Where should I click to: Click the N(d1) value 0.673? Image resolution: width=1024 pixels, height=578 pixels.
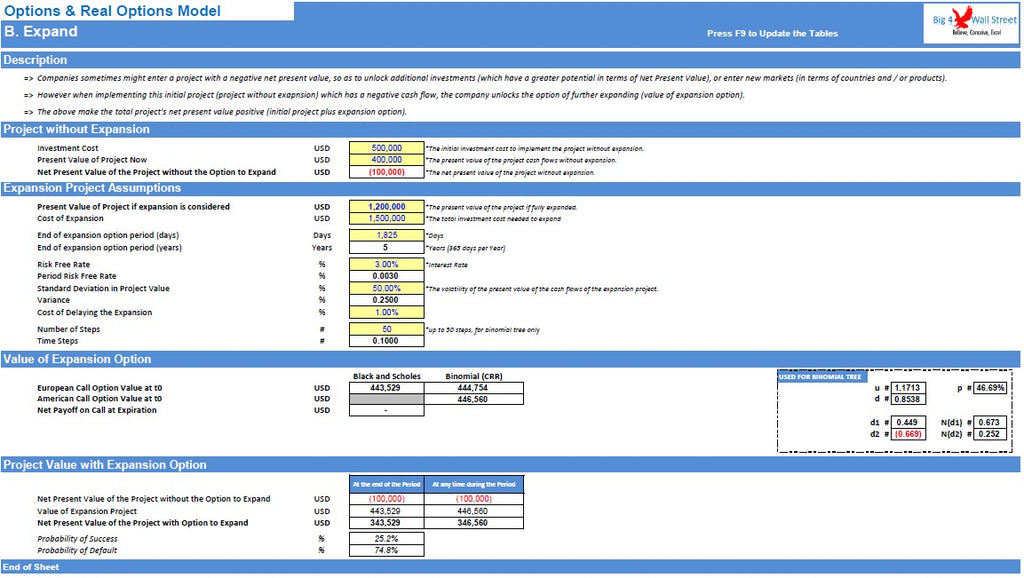tap(990, 423)
